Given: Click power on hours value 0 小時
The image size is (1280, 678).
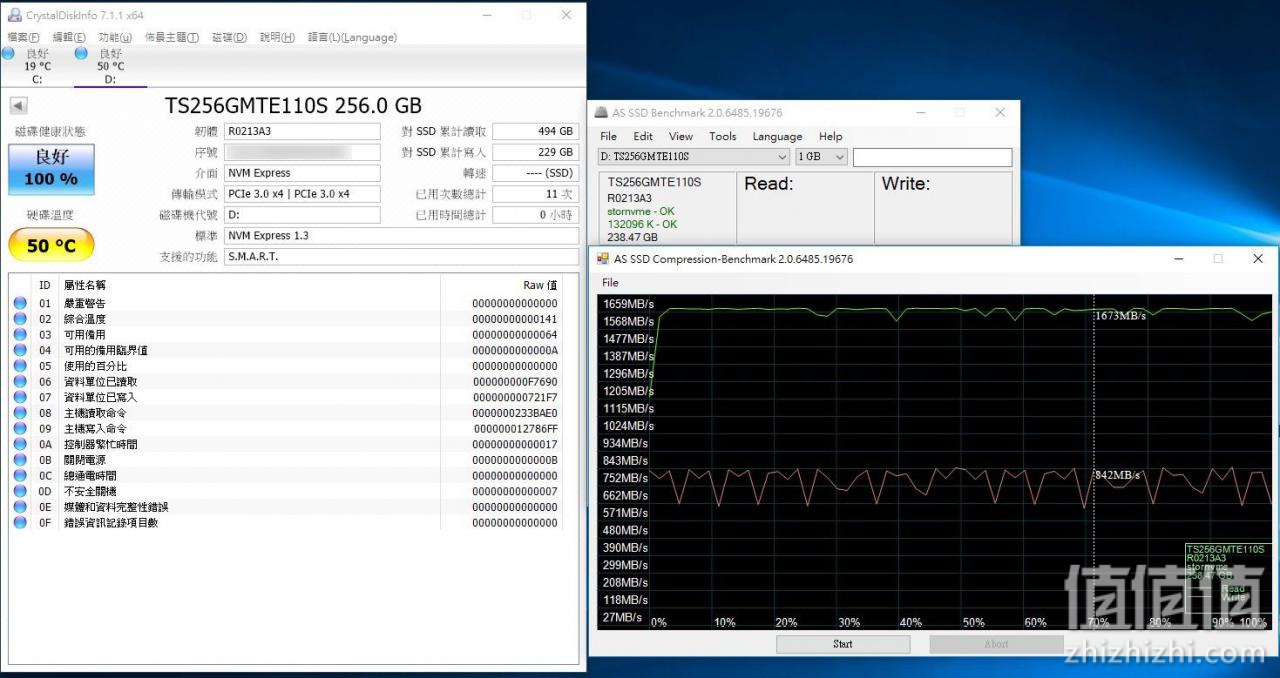Looking at the screenshot, I should tap(536, 215).
